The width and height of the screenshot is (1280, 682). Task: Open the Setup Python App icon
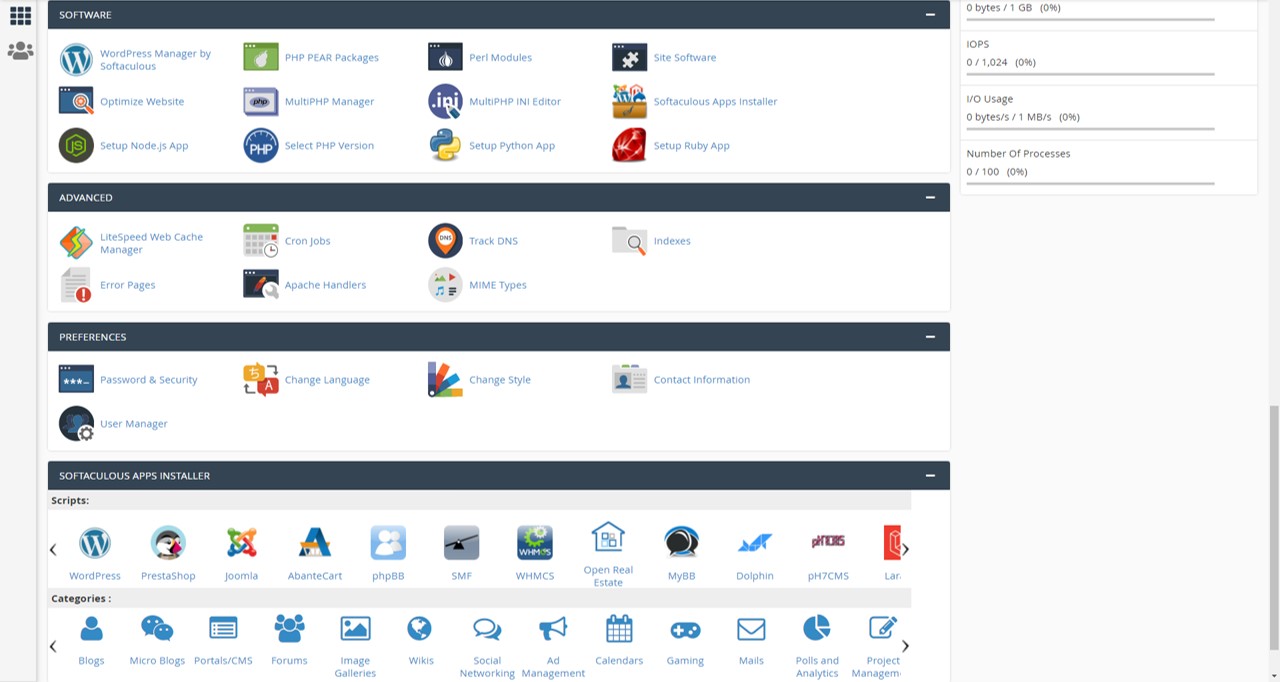(445, 146)
